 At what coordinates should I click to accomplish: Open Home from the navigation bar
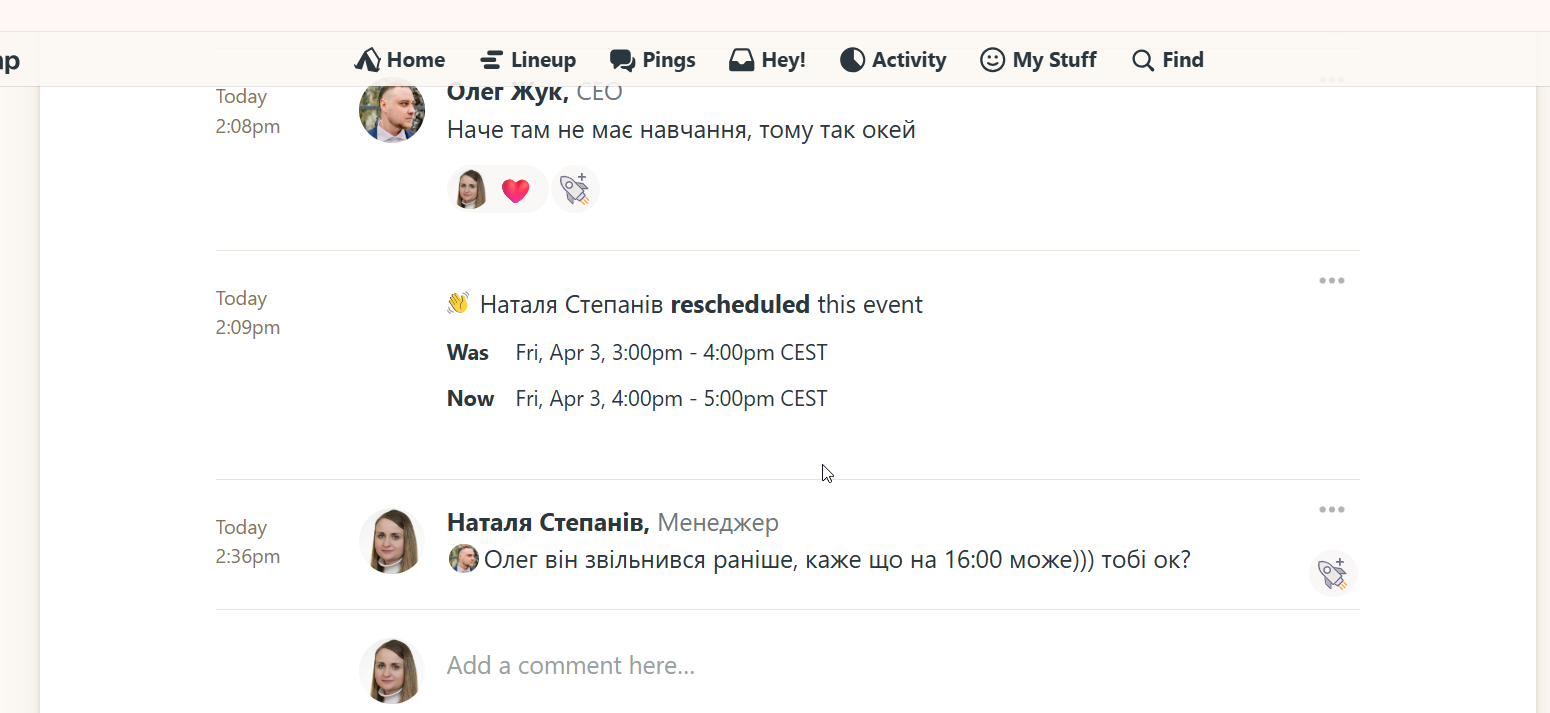click(400, 60)
